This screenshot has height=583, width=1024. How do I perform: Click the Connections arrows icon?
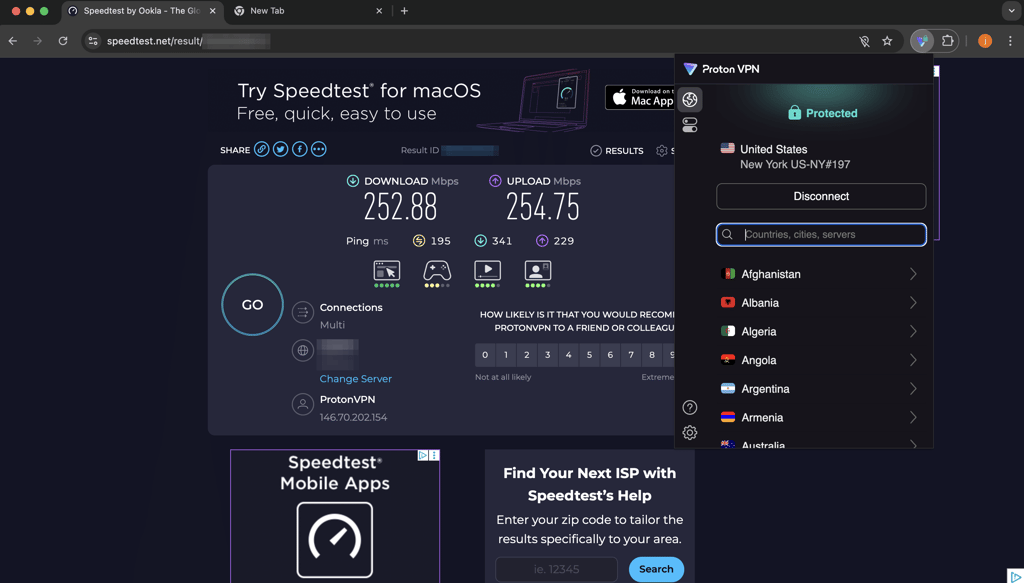point(302,313)
